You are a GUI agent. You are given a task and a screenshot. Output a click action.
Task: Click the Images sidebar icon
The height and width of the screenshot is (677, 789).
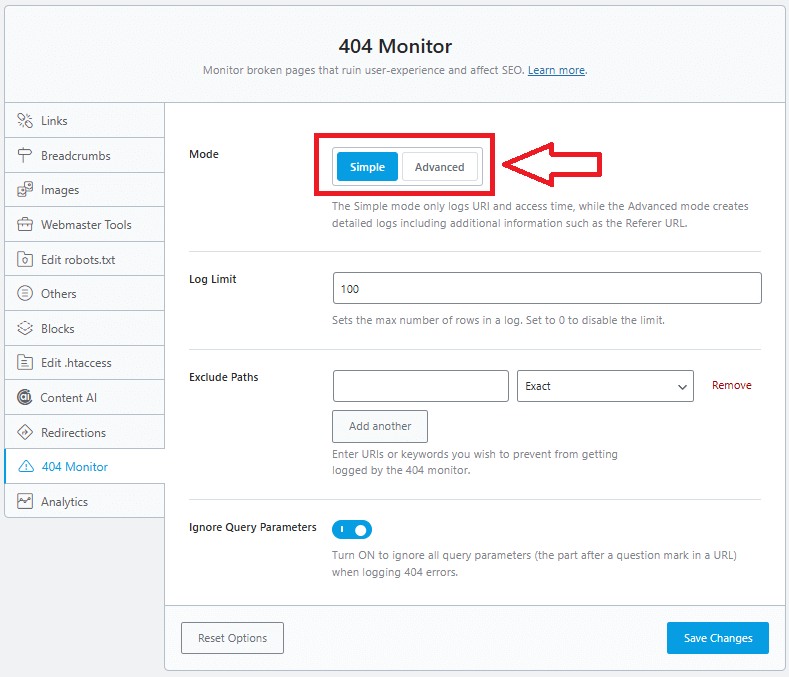[x=25, y=190]
